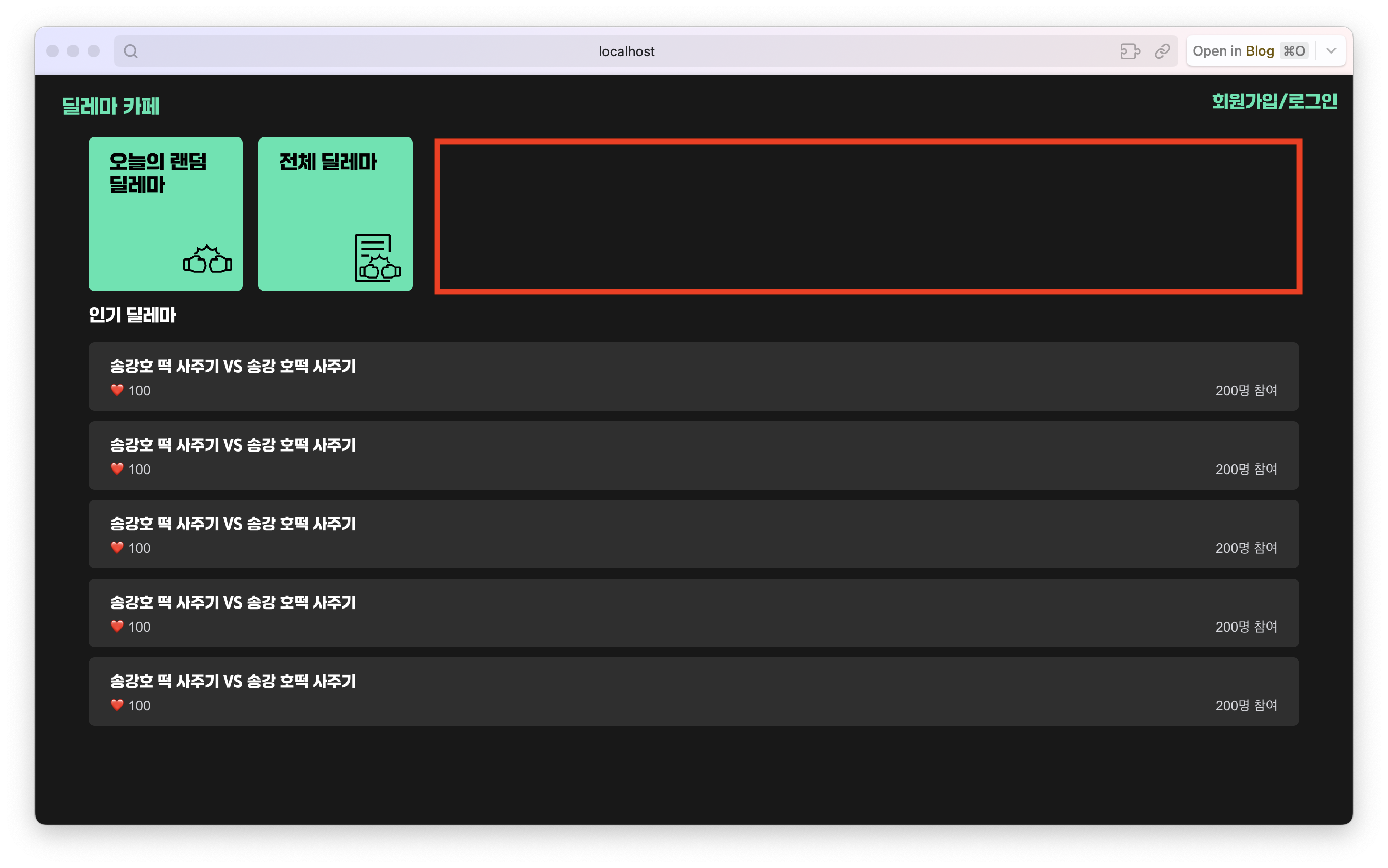Click the empty red-outlined banner area

(x=868, y=216)
